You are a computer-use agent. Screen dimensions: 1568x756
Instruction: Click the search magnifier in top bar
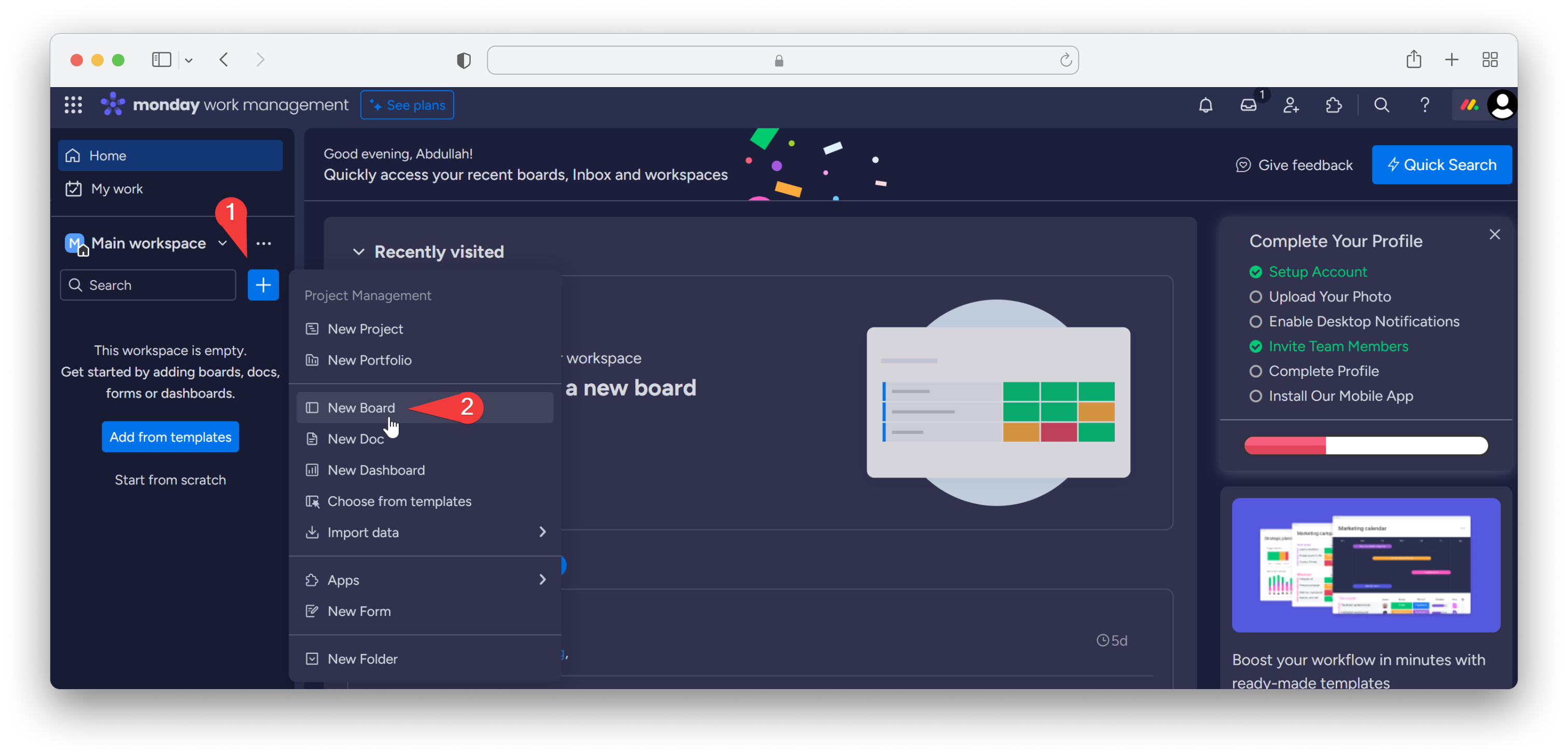point(1381,105)
